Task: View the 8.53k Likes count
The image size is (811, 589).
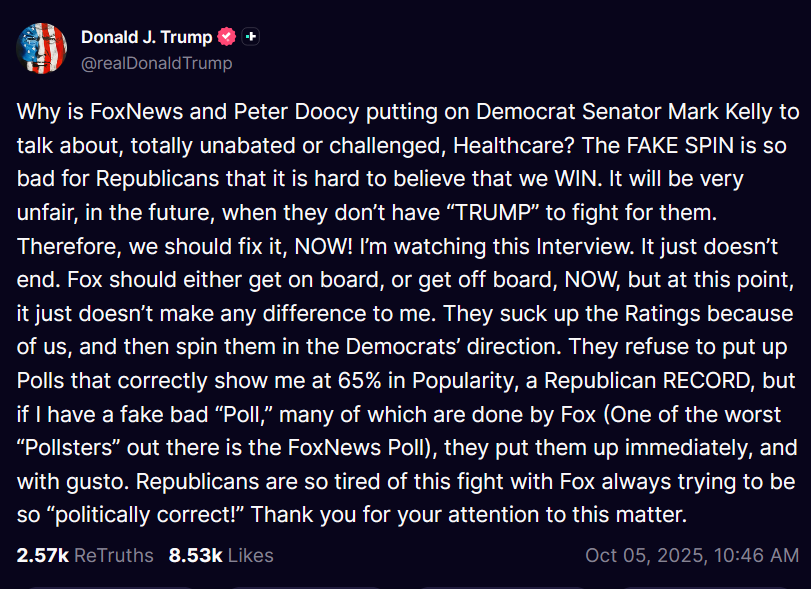Action: 222,555
